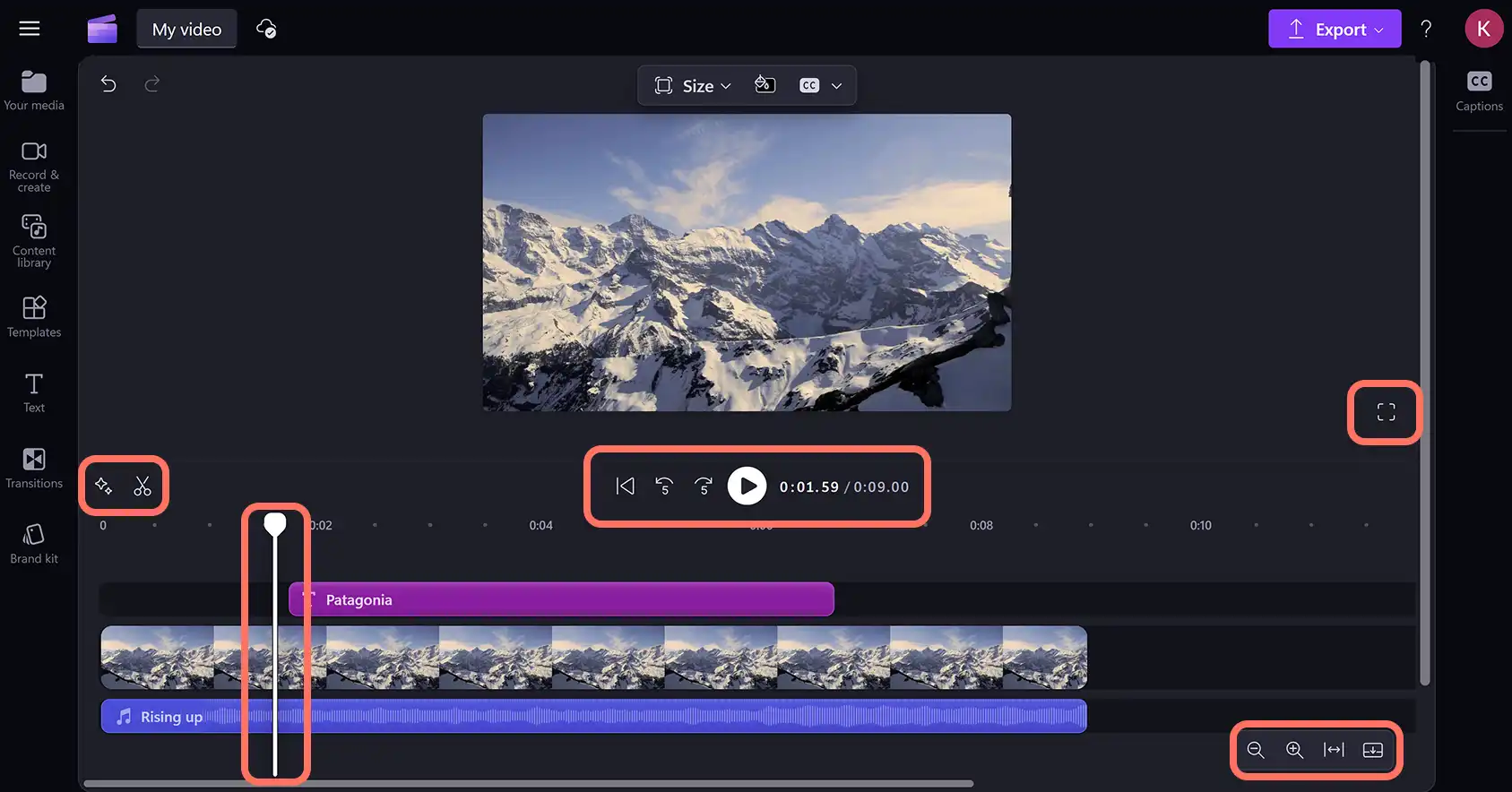Open the Templates tab
Image resolution: width=1512 pixels, height=792 pixels.
point(34,317)
